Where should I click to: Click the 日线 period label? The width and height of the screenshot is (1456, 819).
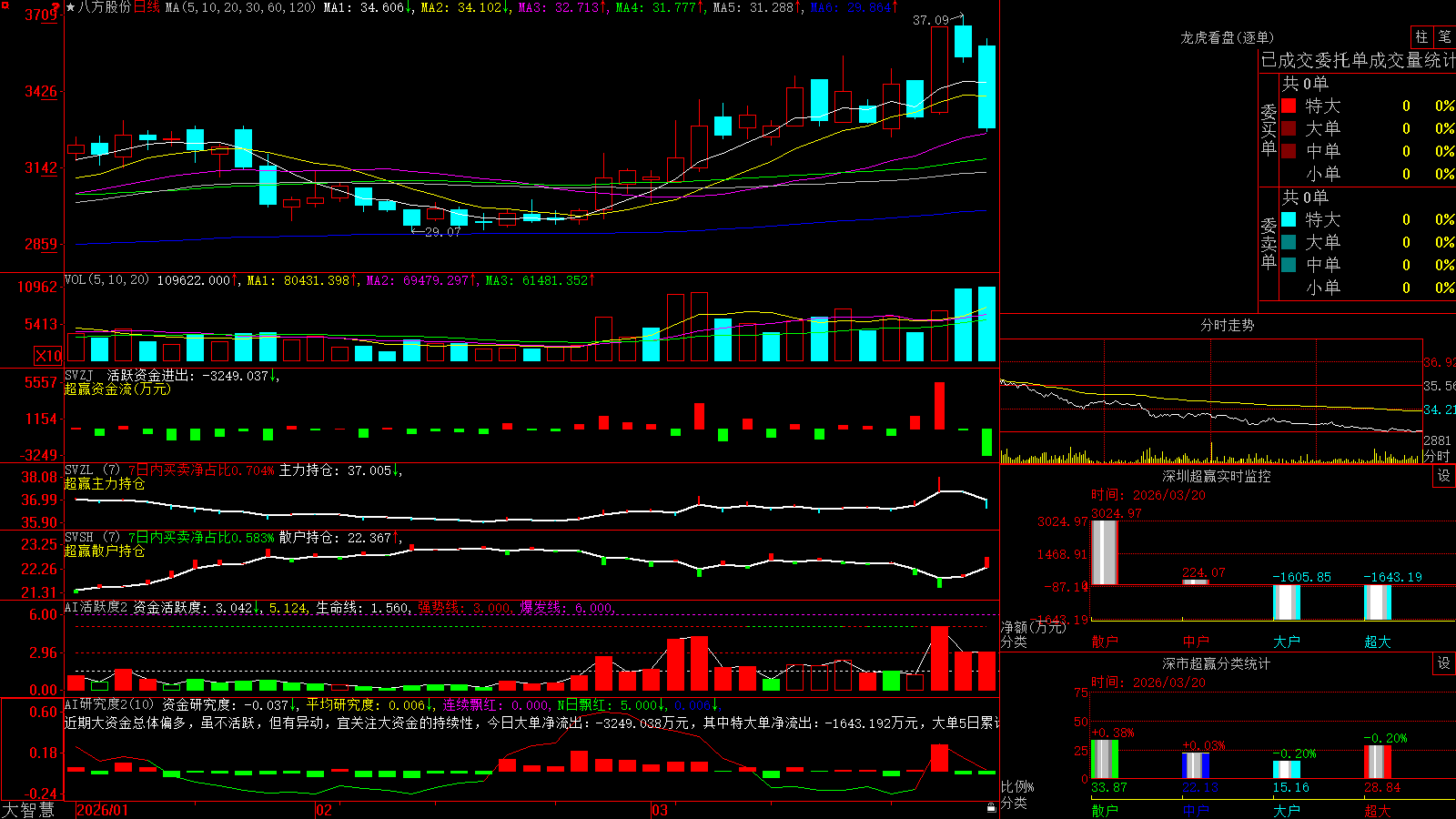pyautogui.click(x=147, y=7)
